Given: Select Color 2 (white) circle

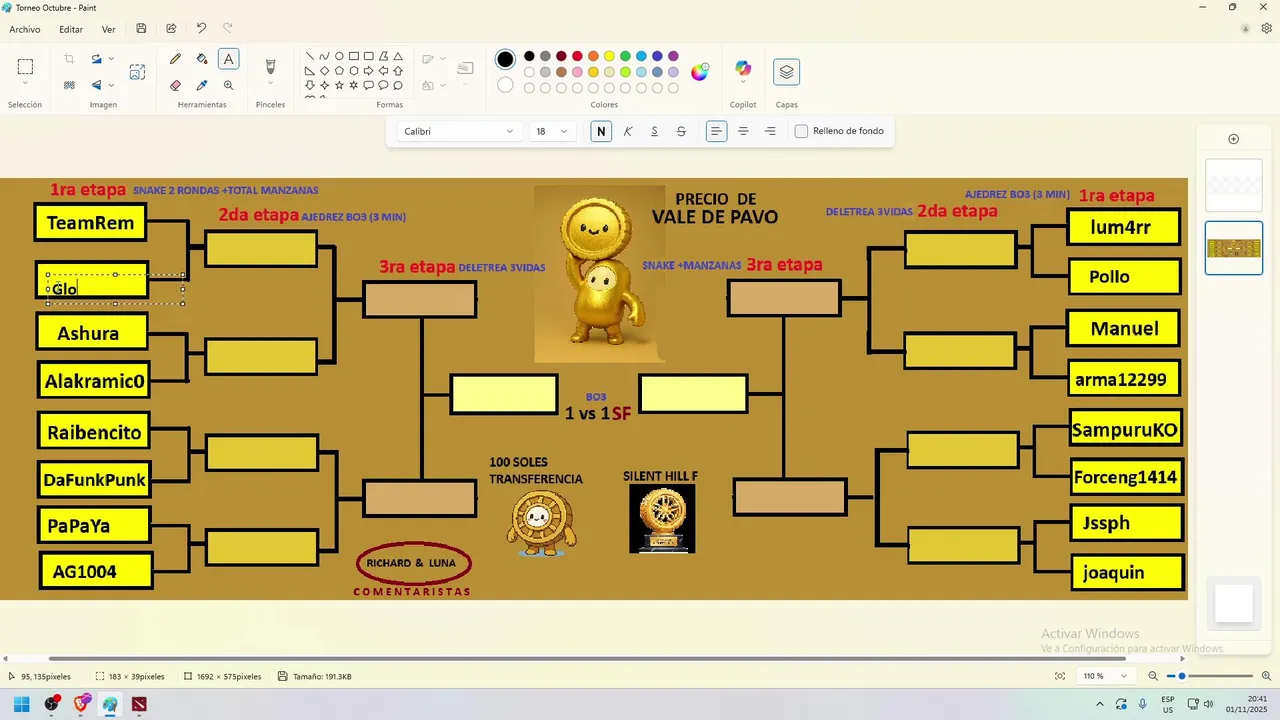Looking at the screenshot, I should tap(505, 85).
